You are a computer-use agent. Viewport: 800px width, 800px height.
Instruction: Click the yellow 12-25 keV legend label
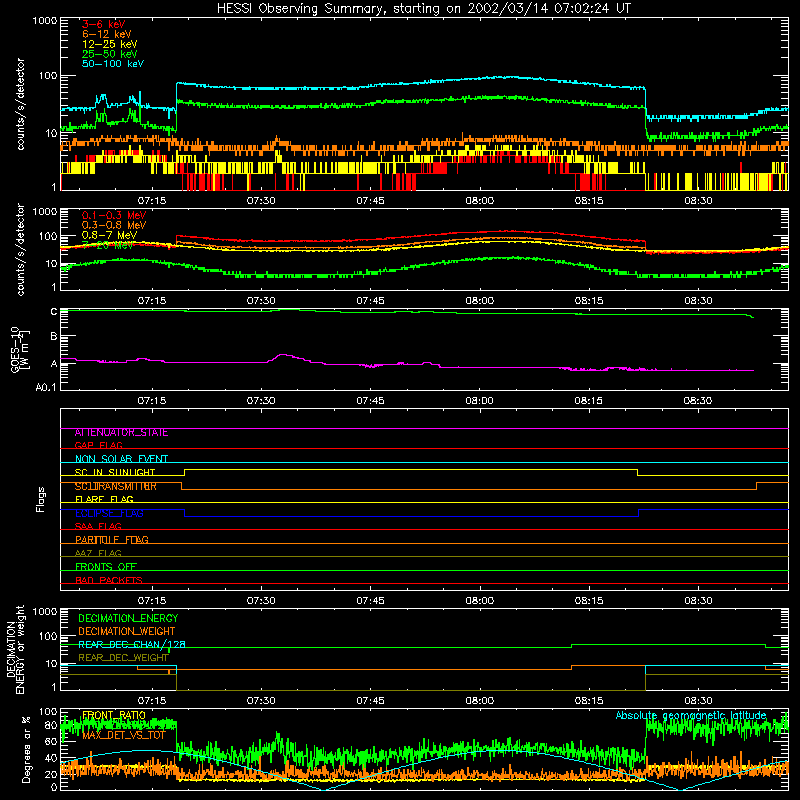click(110, 44)
